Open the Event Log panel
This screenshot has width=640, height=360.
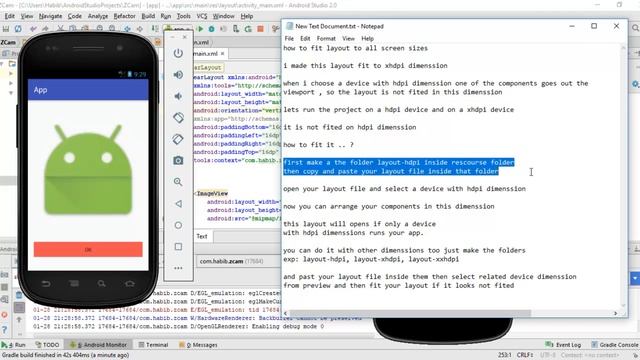coord(563,345)
